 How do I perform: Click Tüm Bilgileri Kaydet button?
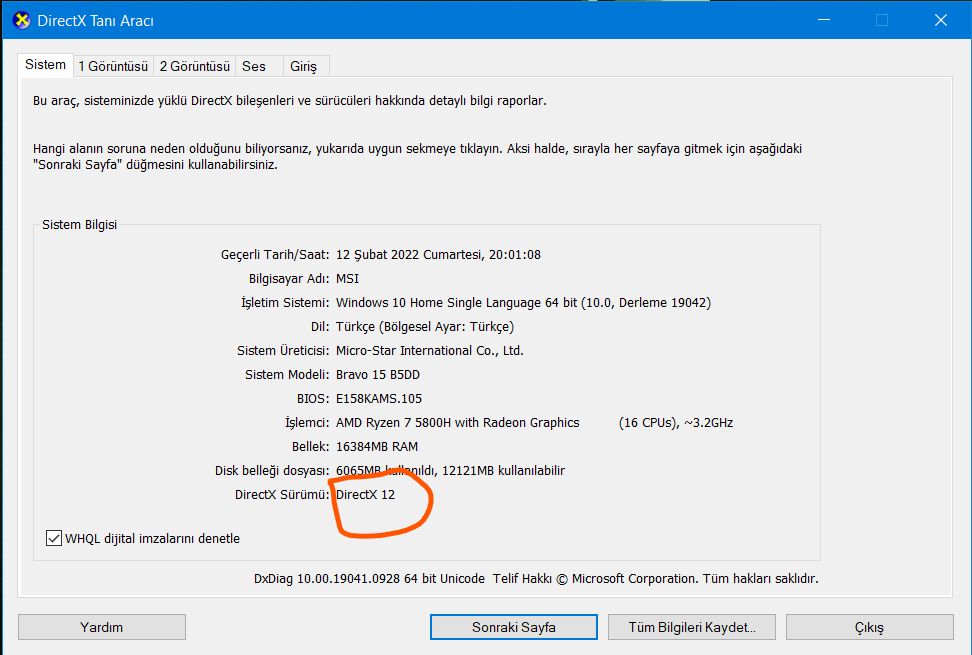click(692, 627)
